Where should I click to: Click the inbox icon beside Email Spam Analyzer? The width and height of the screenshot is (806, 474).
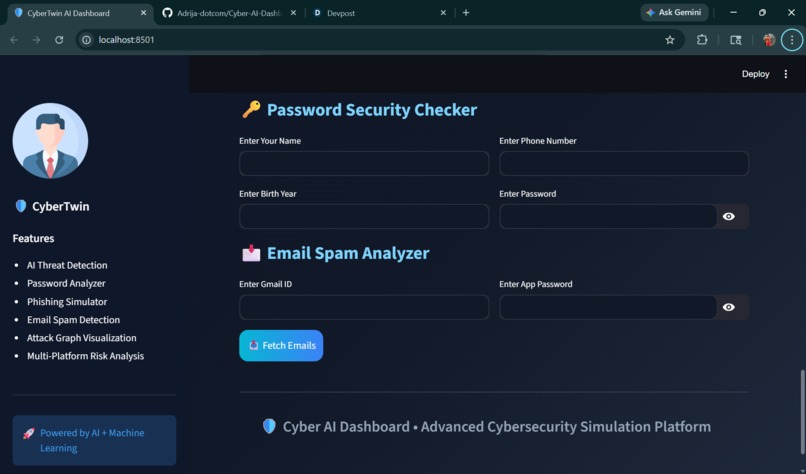[x=251, y=253]
